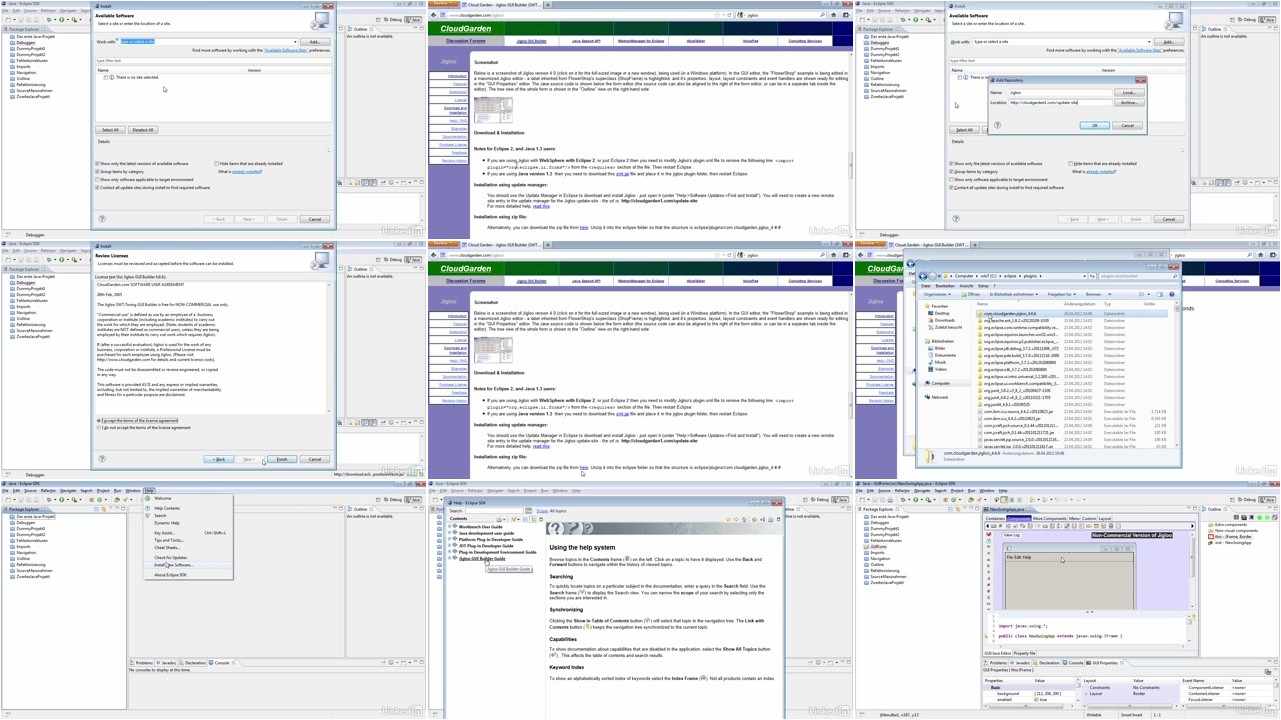Check the 'There is no site selected' row checkbox without Add Repository popup
1281x720 pixels.
tap(106, 77)
